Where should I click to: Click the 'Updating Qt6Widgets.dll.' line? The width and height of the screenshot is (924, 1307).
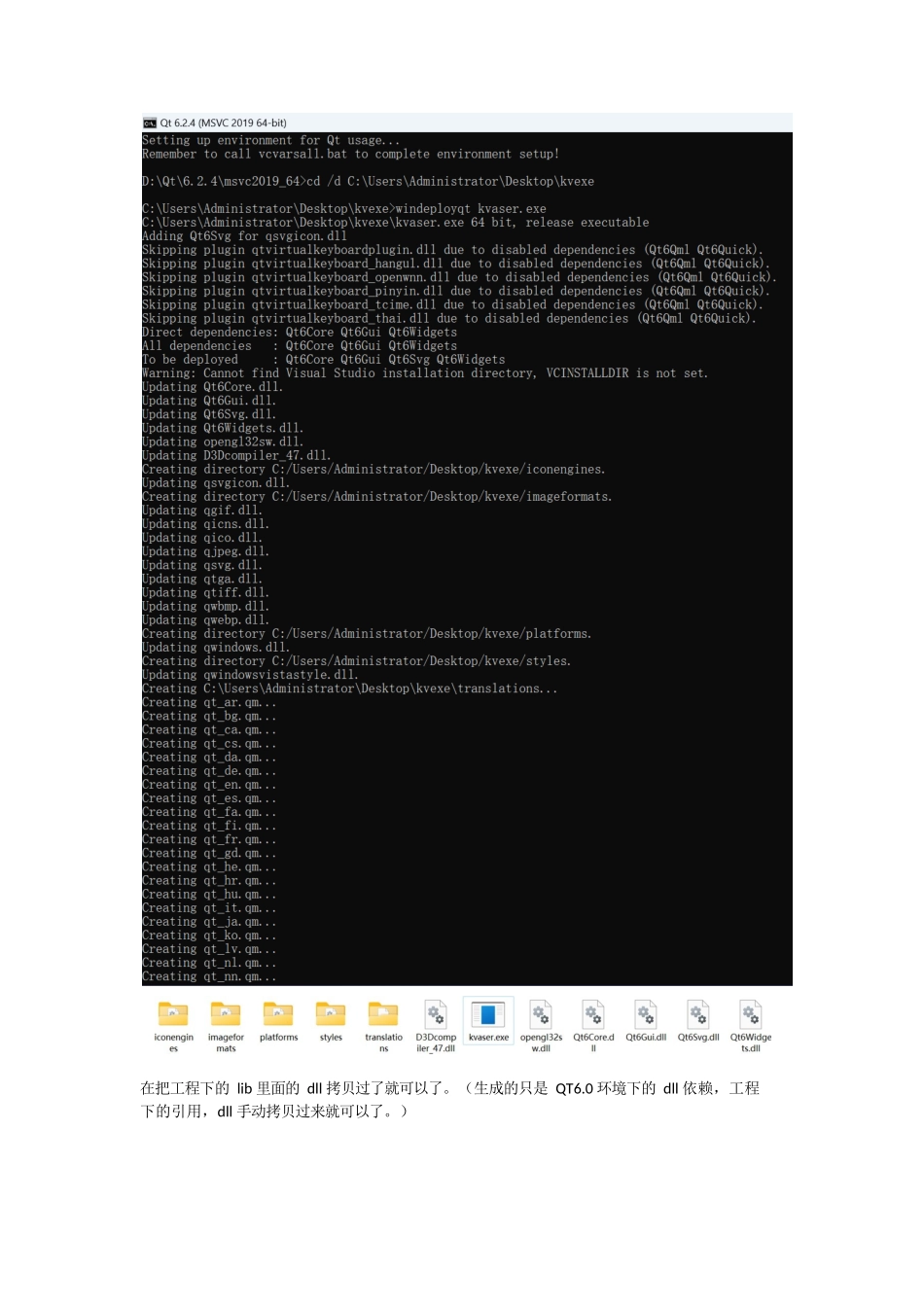point(223,428)
